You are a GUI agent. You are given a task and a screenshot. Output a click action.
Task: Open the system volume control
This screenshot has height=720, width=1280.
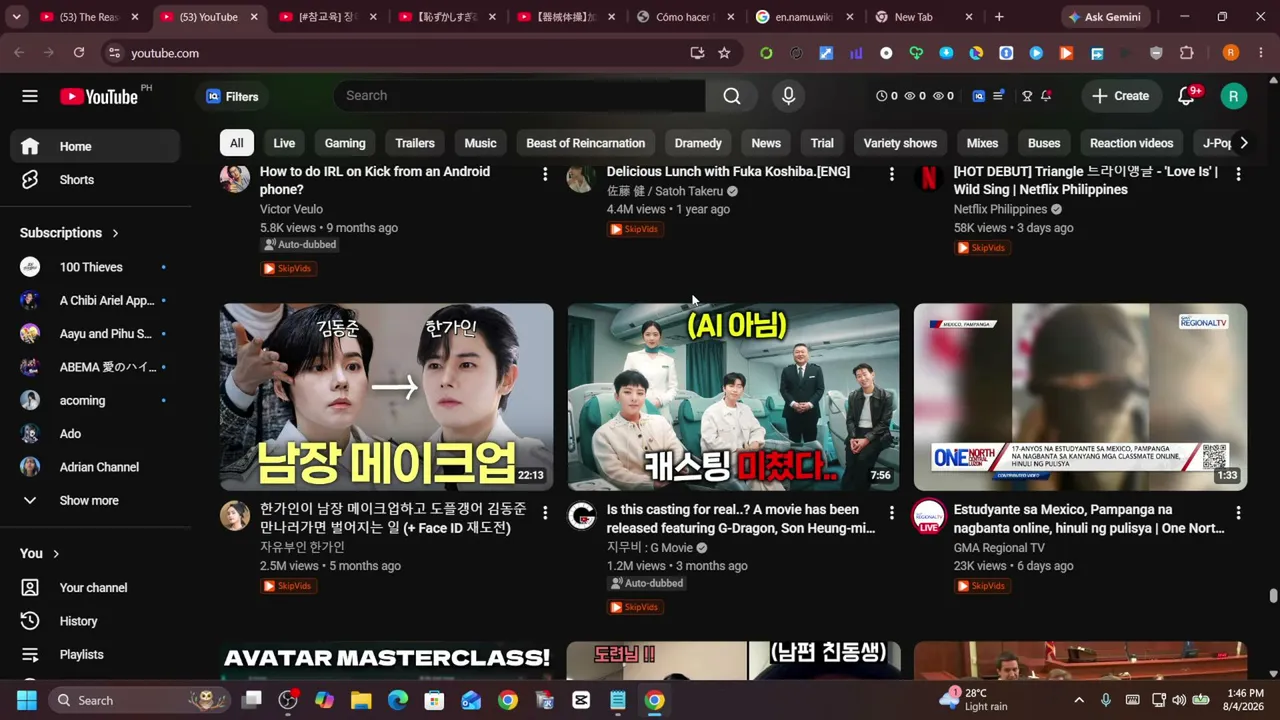(x=1179, y=700)
